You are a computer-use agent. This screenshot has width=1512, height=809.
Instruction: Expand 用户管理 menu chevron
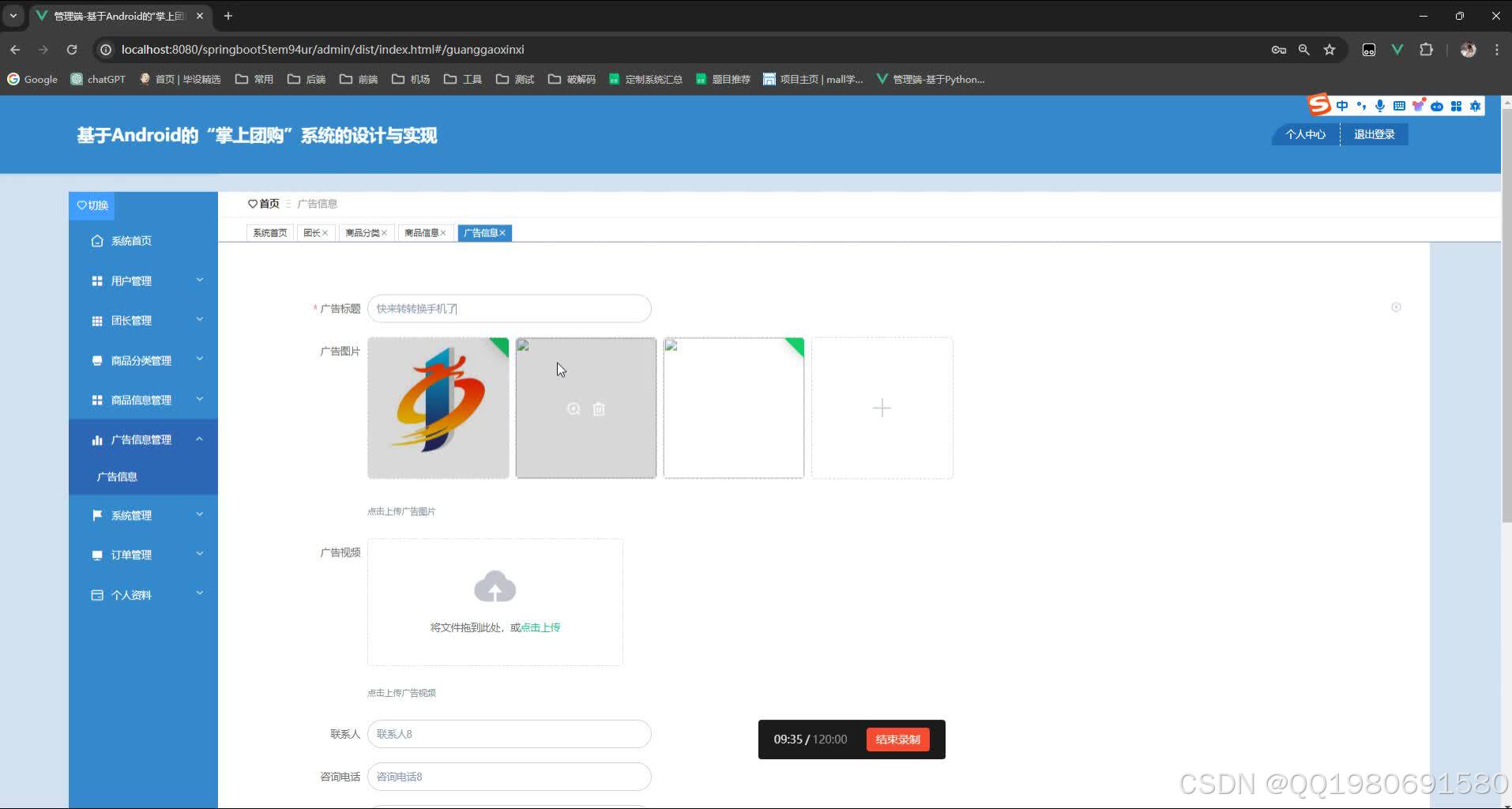(200, 280)
